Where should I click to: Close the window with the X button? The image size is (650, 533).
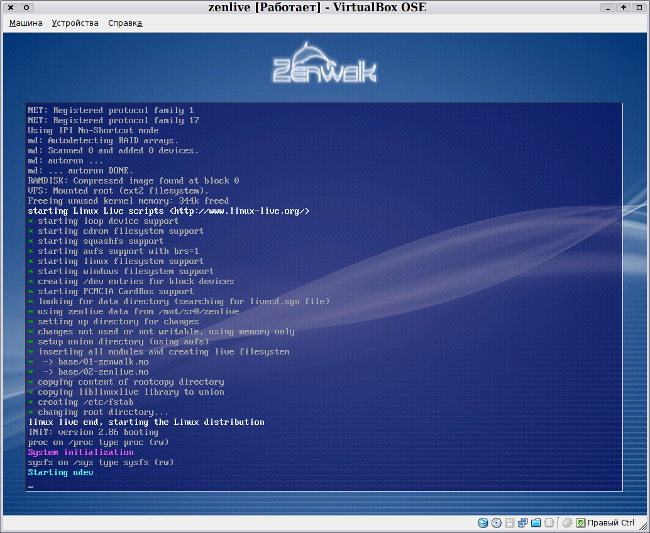[x=11, y=7]
